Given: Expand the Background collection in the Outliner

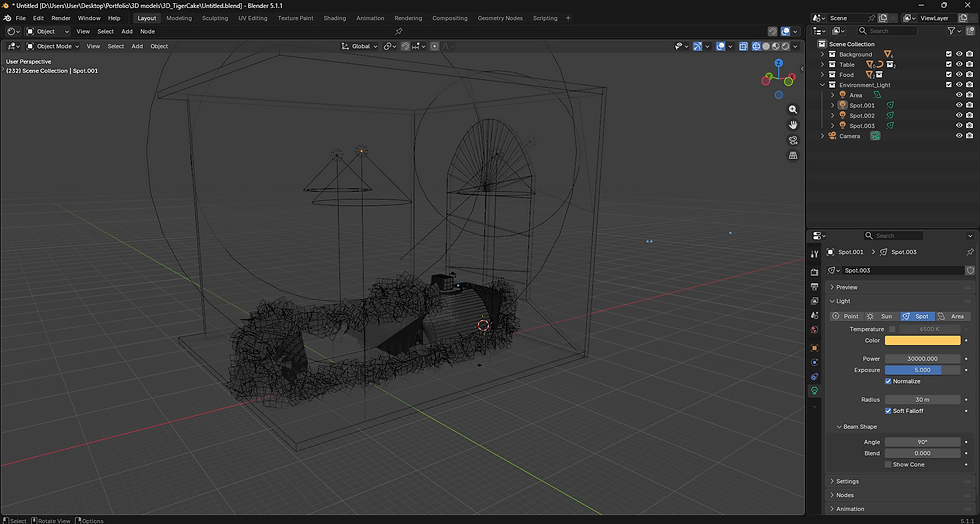Looking at the screenshot, I should (x=822, y=54).
